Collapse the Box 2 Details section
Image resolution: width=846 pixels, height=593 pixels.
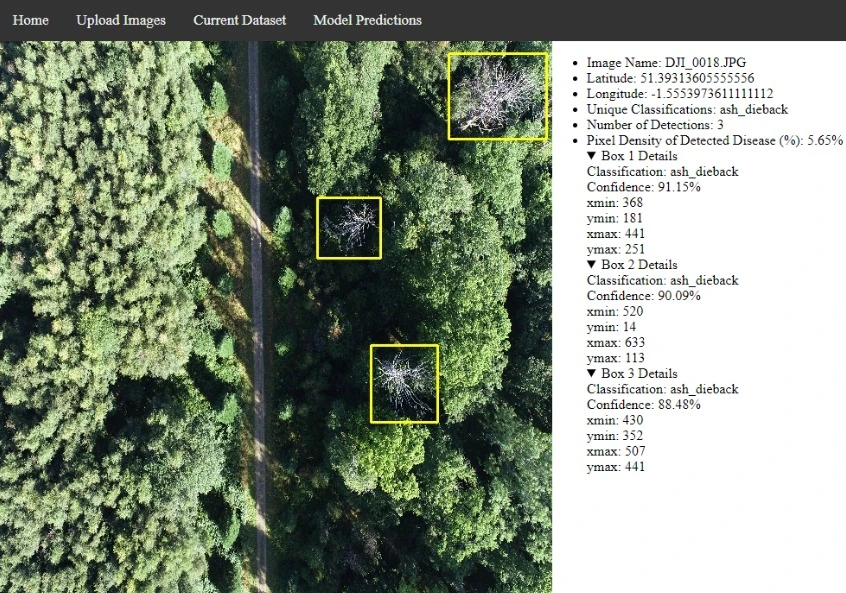632,265
